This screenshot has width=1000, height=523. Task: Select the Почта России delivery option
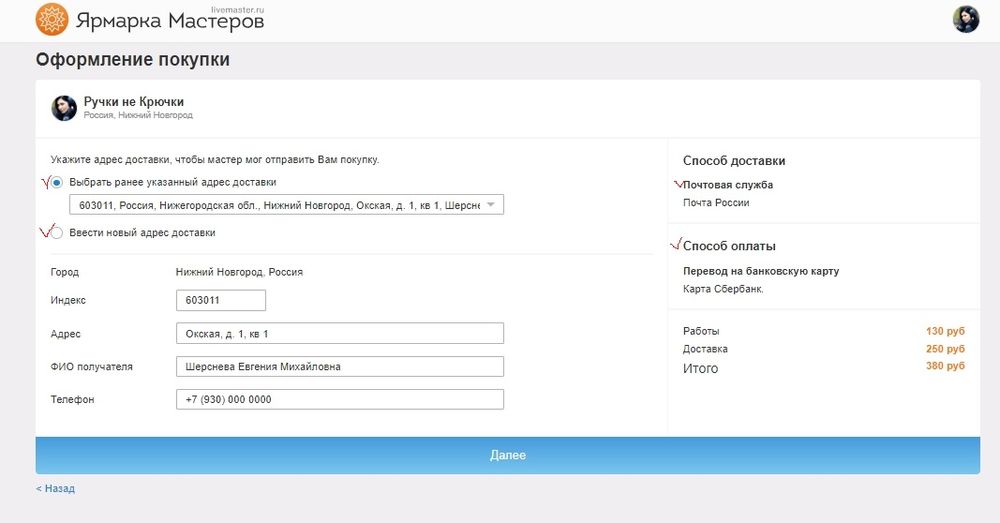coord(716,203)
